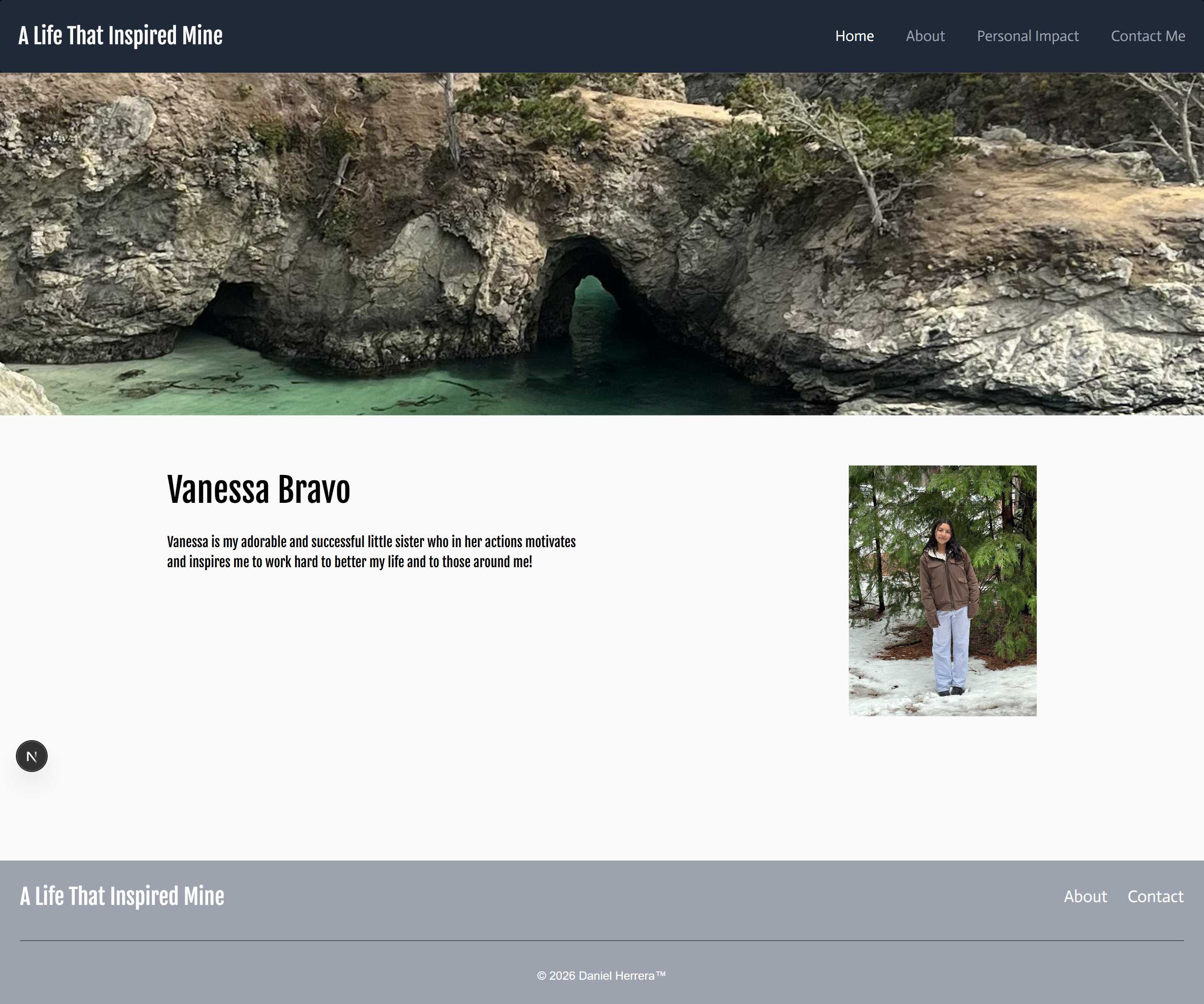Viewport: 1204px width, 1004px height.
Task: Click the paragraph describing Vanessa
Action: [371, 552]
